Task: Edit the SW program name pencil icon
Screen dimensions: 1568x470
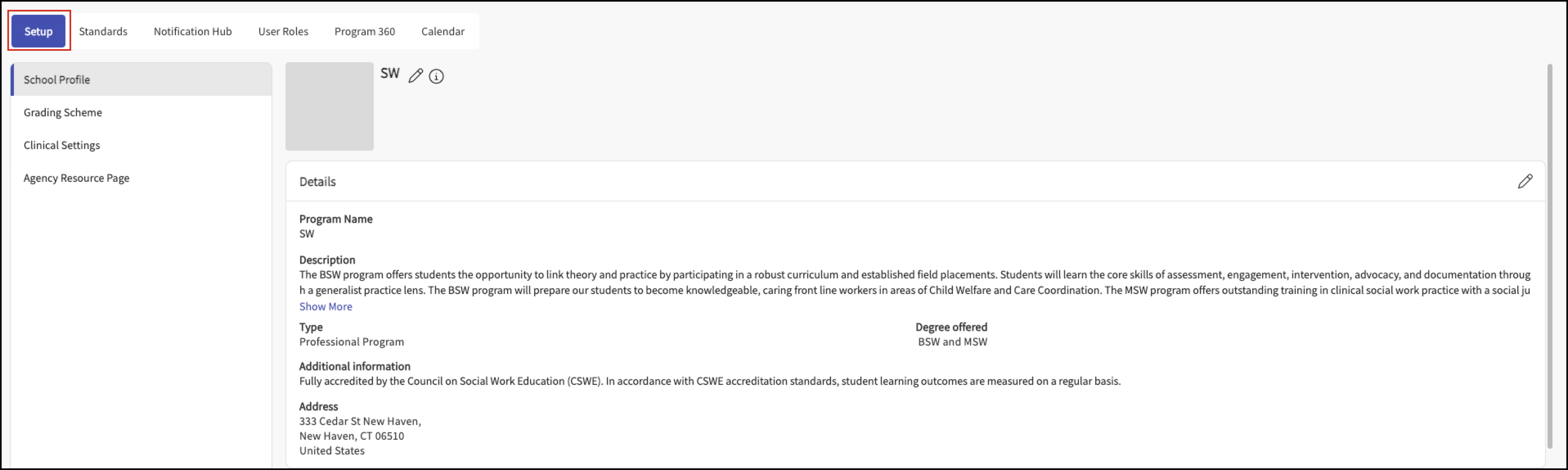Action: 415,76
